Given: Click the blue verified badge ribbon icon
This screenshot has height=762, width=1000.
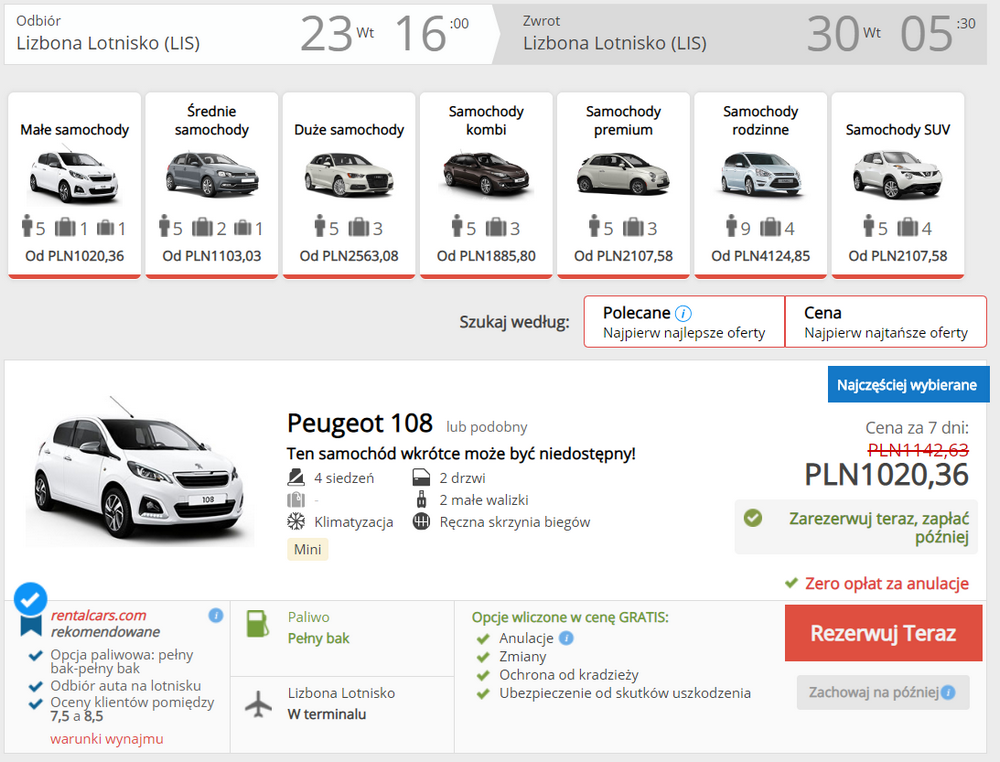Looking at the screenshot, I should click(x=30, y=608).
